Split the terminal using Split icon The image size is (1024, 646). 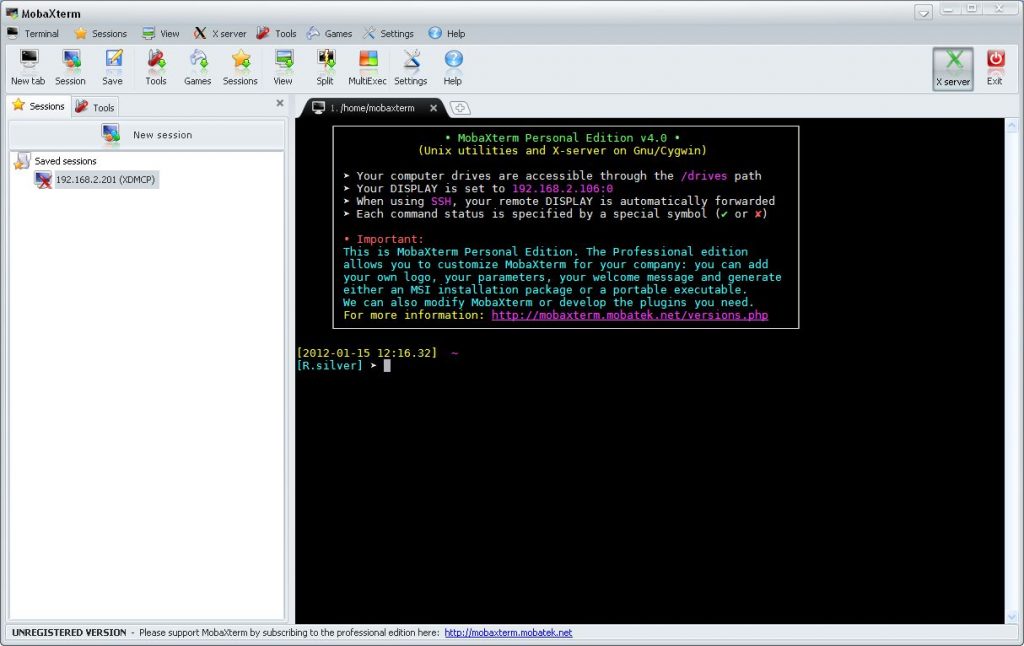[x=325, y=67]
